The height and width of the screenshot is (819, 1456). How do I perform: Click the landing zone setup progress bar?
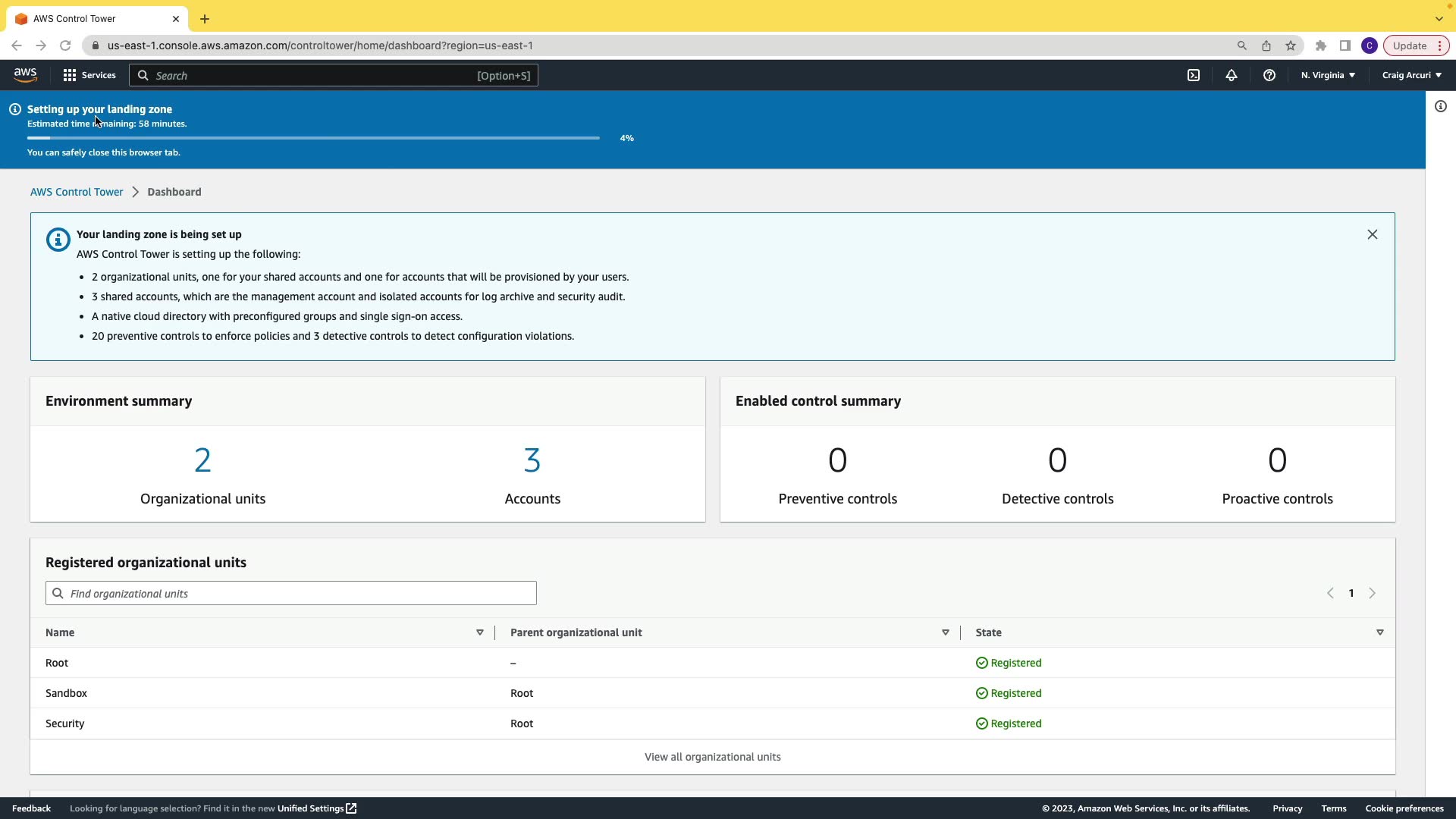[313, 138]
